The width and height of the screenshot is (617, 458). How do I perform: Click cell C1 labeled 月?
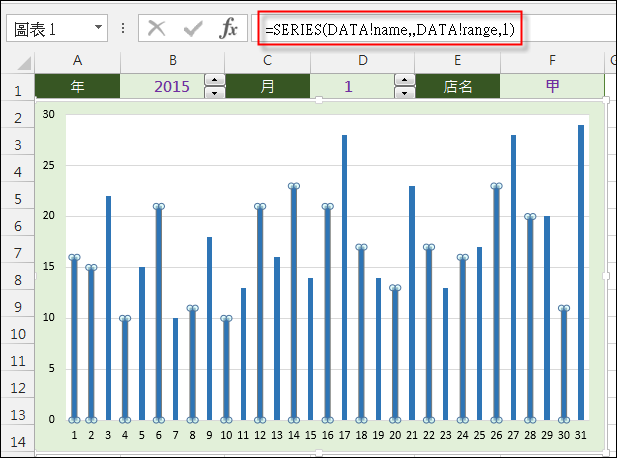(x=268, y=86)
